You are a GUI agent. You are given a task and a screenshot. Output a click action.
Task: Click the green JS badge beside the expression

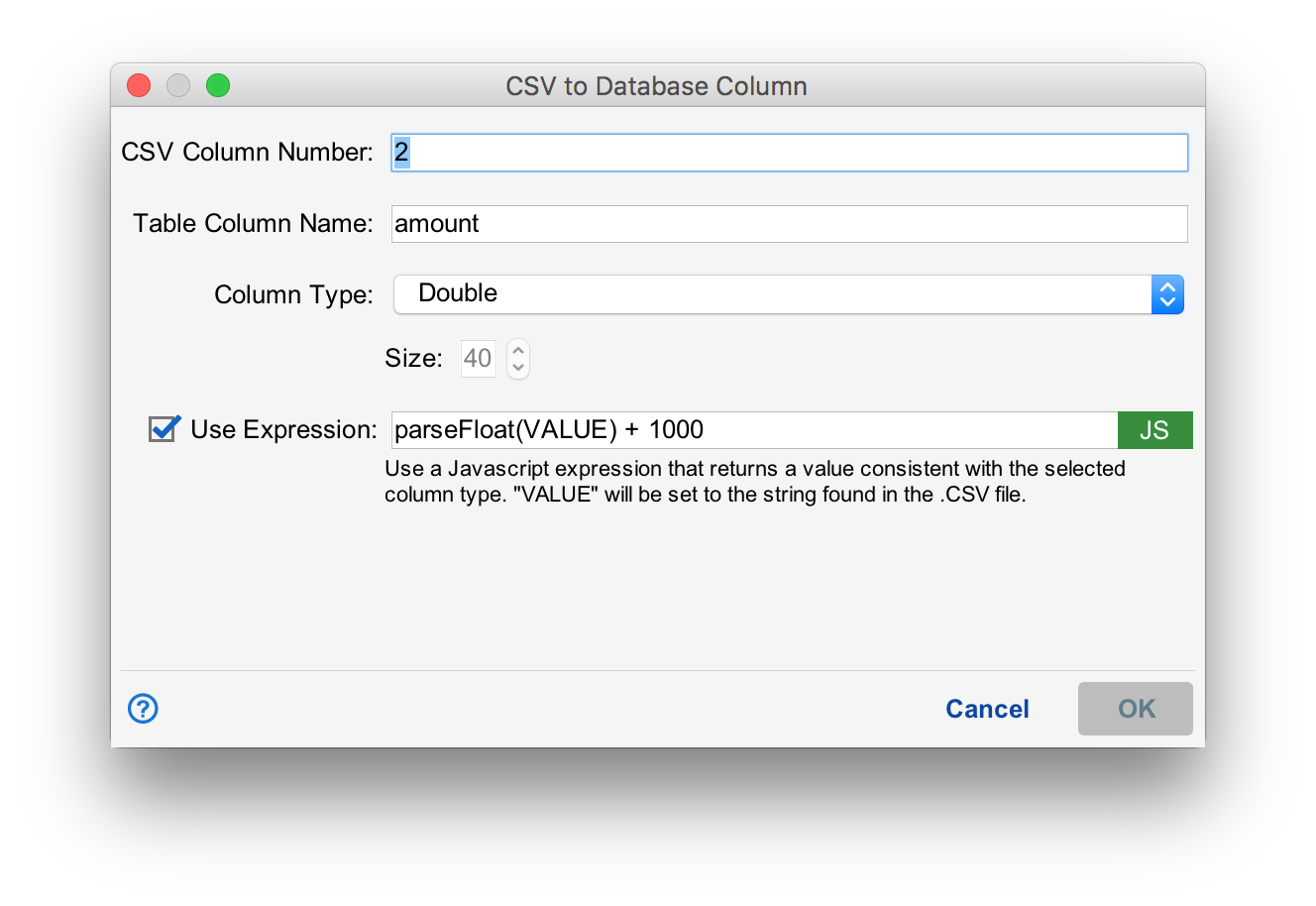[x=1154, y=429]
